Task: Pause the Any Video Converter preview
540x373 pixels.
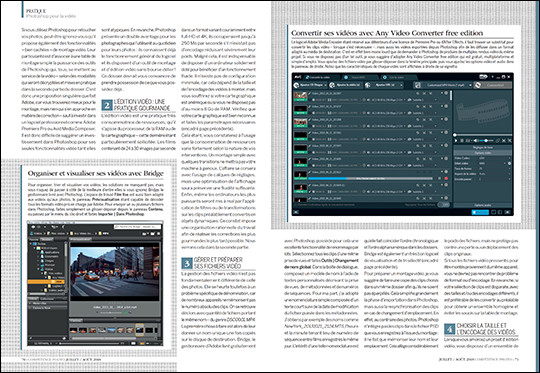Action: (x=462, y=141)
